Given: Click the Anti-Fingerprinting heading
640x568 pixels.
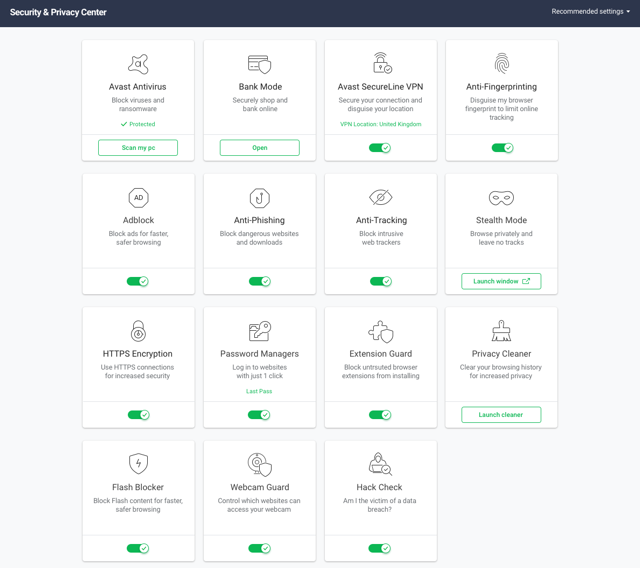Looking at the screenshot, I should tap(502, 87).
